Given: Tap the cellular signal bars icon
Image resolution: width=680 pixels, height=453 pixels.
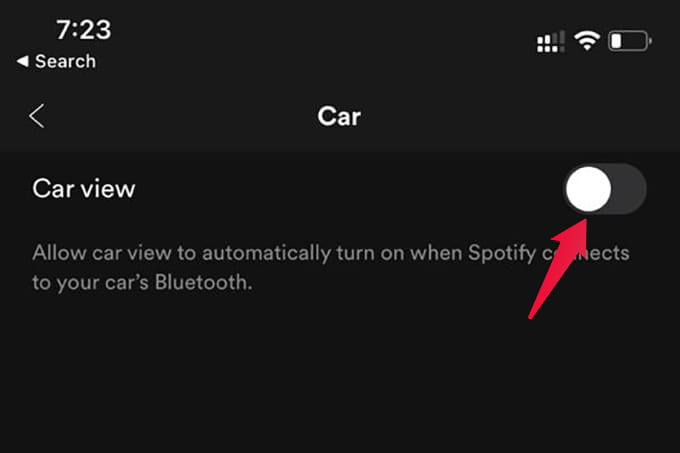Looking at the screenshot, I should [x=551, y=41].
